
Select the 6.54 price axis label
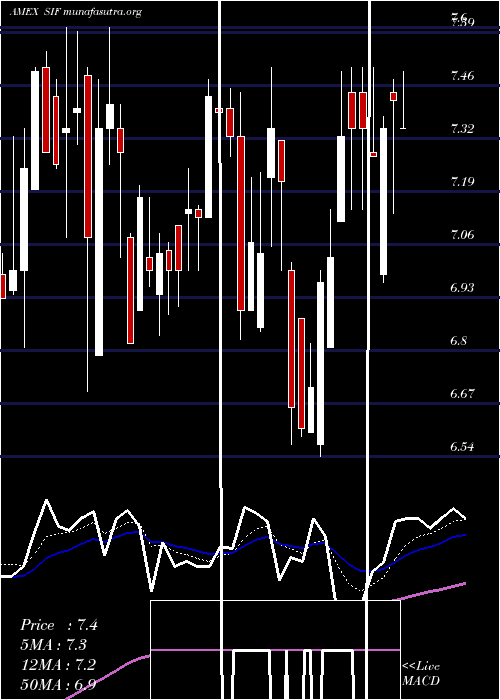pyautogui.click(x=462, y=447)
